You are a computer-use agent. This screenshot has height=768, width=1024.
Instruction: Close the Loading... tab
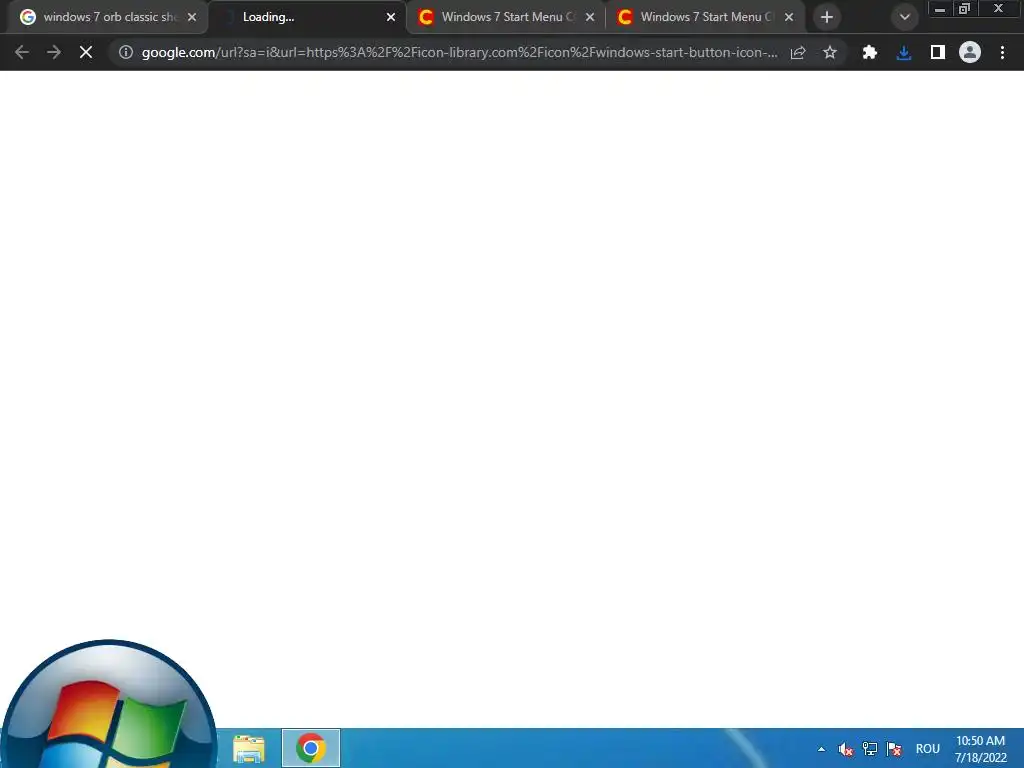coord(391,17)
